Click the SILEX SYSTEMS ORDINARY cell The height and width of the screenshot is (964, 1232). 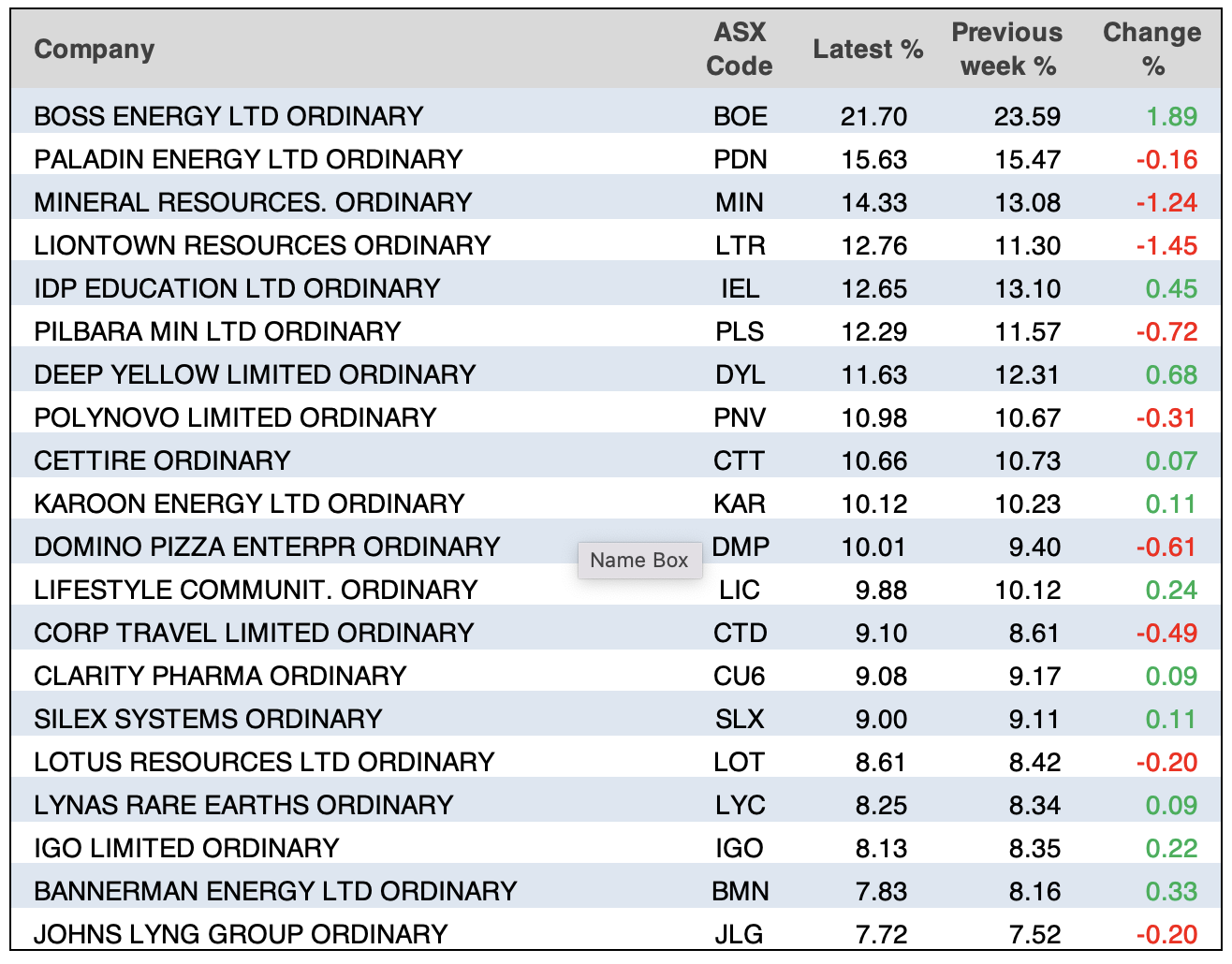point(208,719)
